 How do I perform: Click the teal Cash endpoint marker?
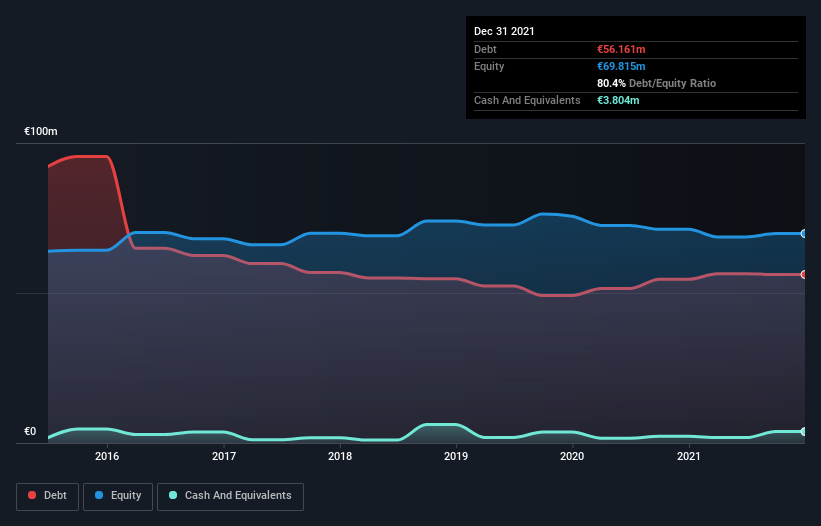point(804,431)
